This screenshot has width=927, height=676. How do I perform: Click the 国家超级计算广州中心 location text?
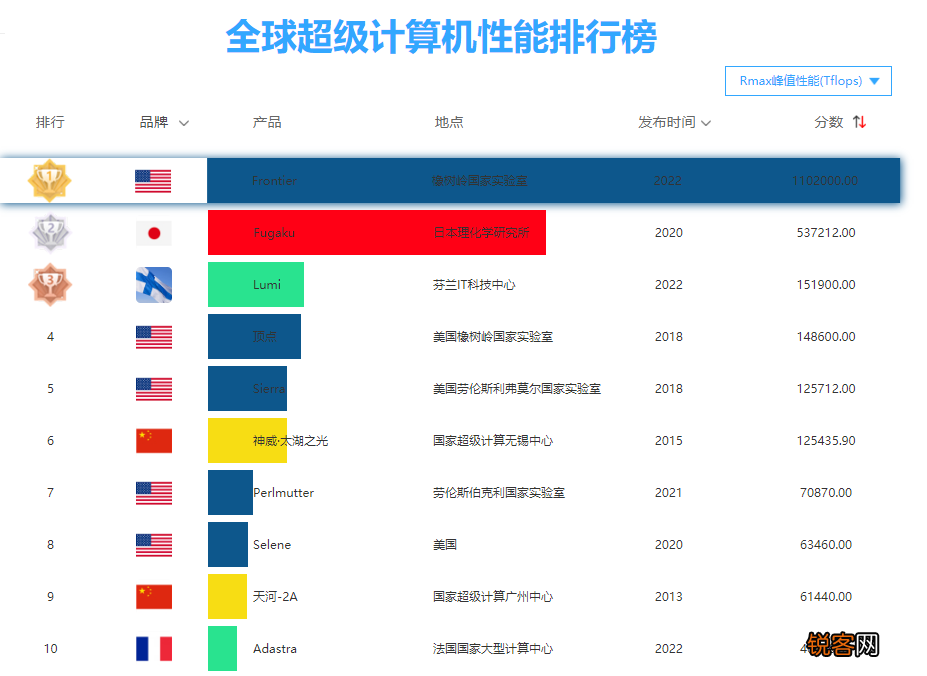[492, 597]
